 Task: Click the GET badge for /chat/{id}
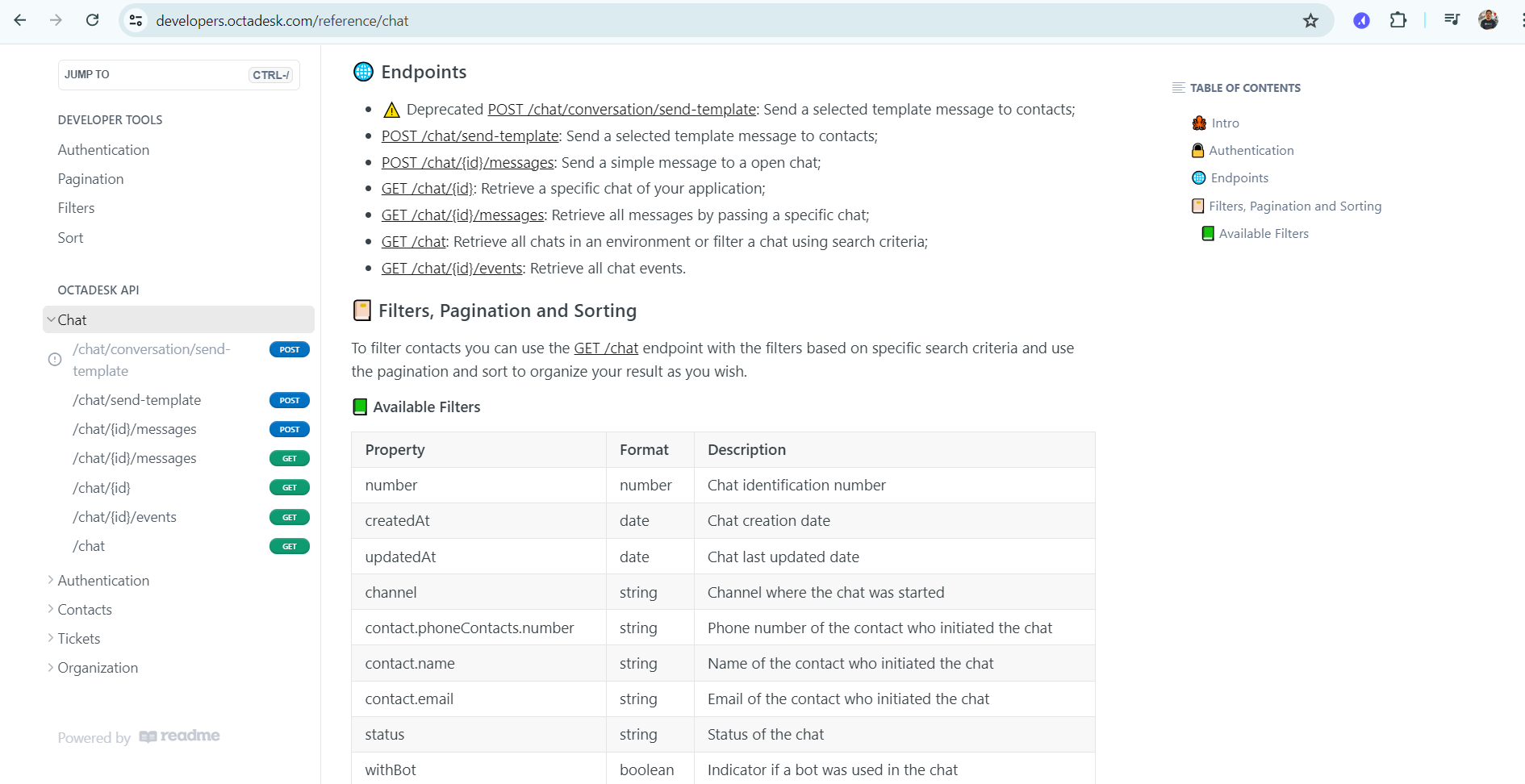(290, 487)
